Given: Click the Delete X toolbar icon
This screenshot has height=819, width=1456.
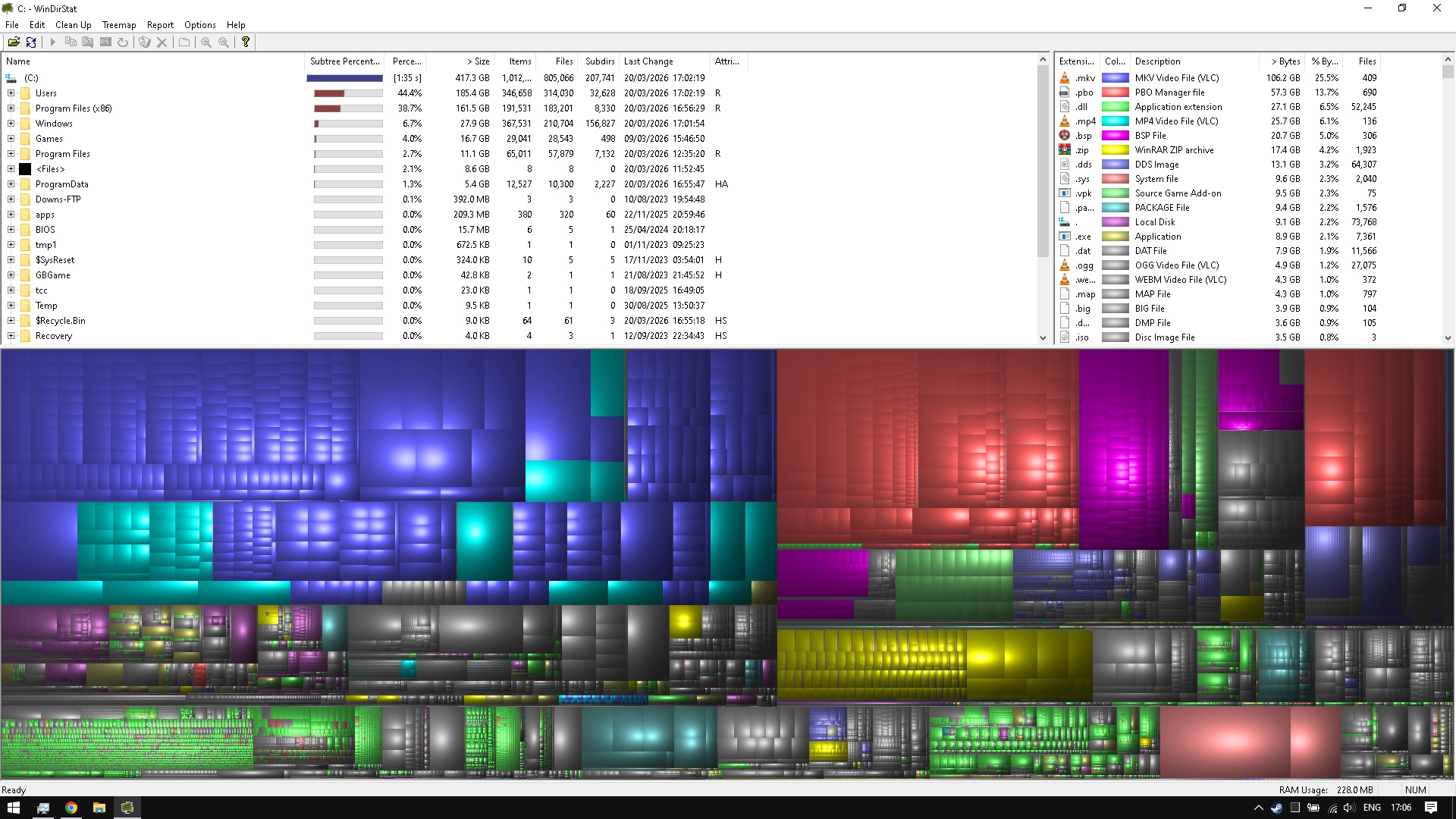Looking at the screenshot, I should click(162, 42).
